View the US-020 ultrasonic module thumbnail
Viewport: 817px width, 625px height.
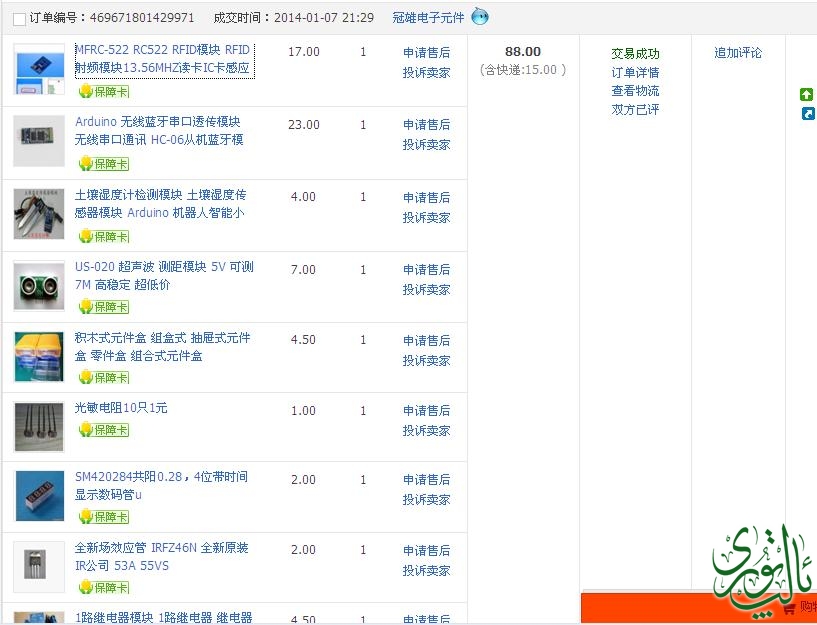pyautogui.click(x=39, y=286)
